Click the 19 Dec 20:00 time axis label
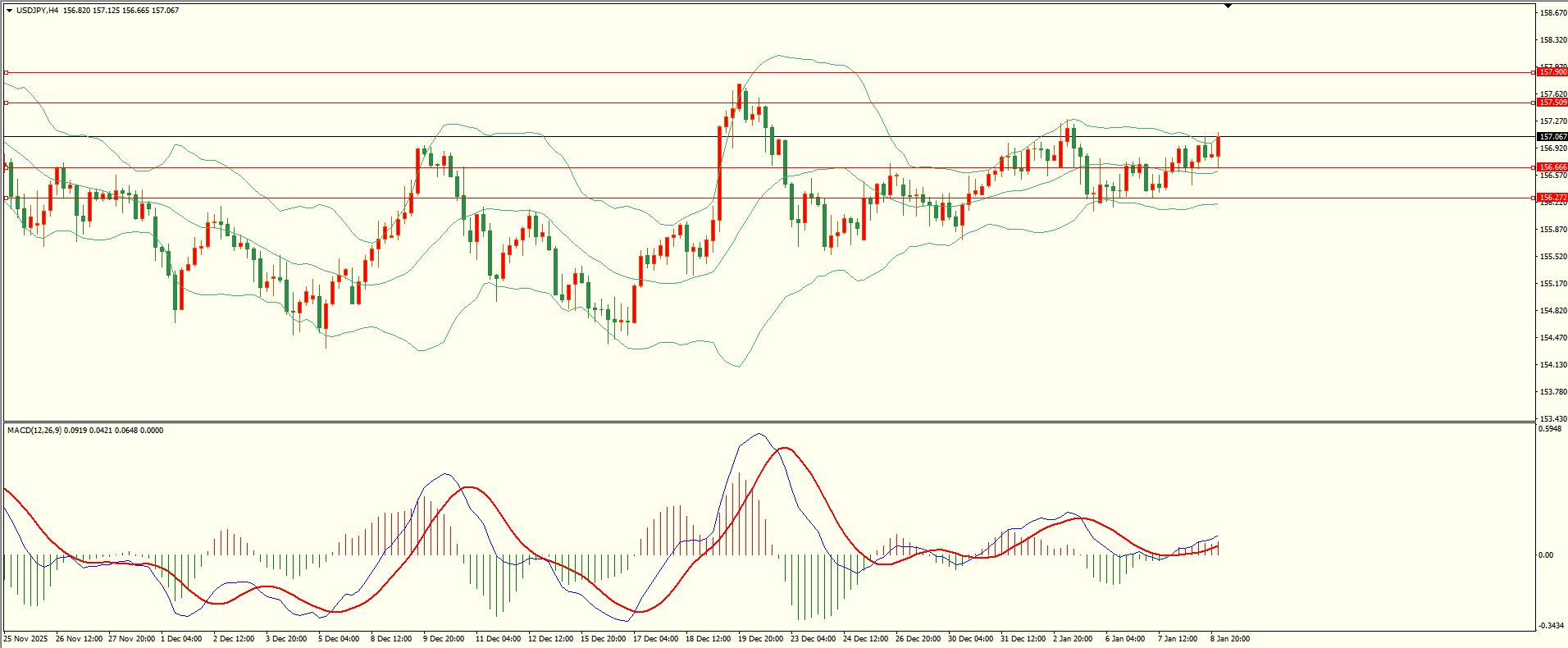1568x648 pixels. 759,639
